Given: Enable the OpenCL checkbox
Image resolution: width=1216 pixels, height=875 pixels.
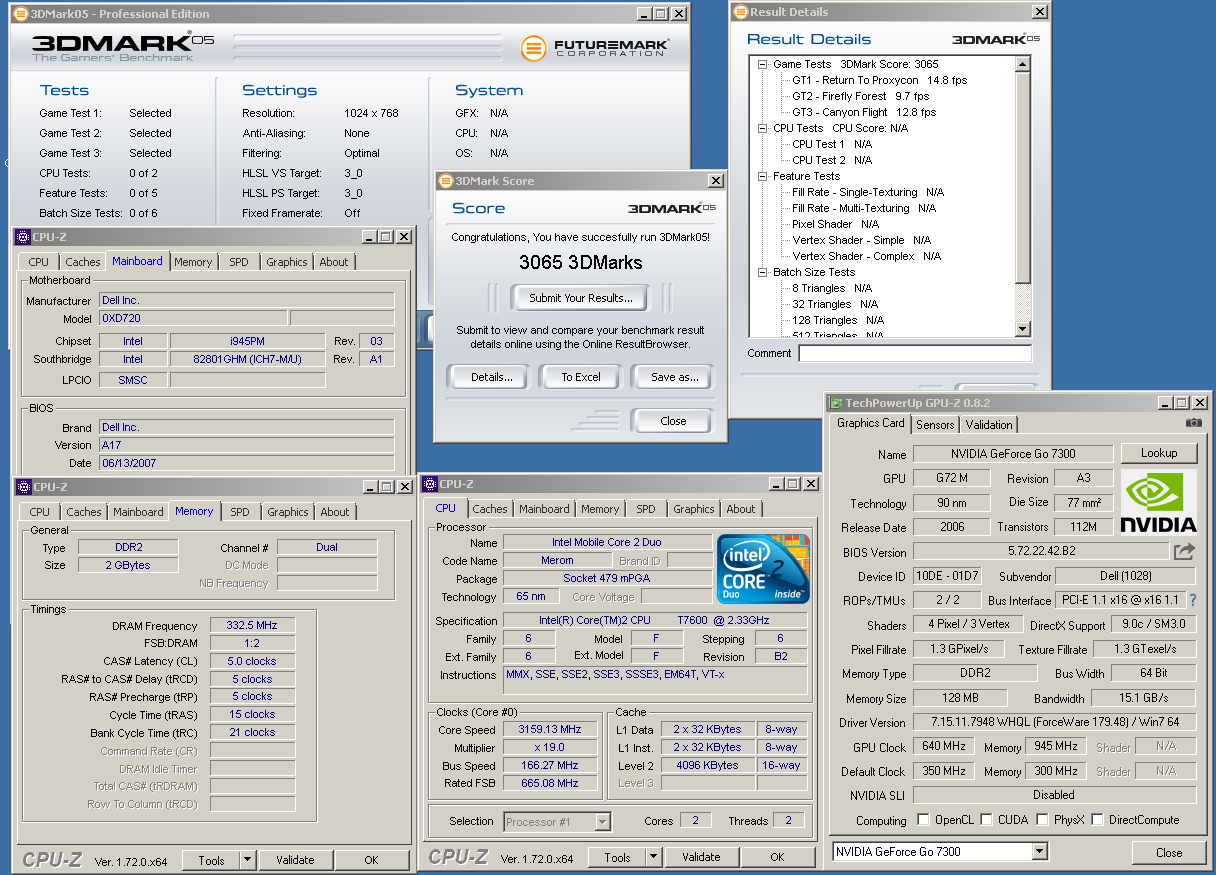Looking at the screenshot, I should pos(923,820).
